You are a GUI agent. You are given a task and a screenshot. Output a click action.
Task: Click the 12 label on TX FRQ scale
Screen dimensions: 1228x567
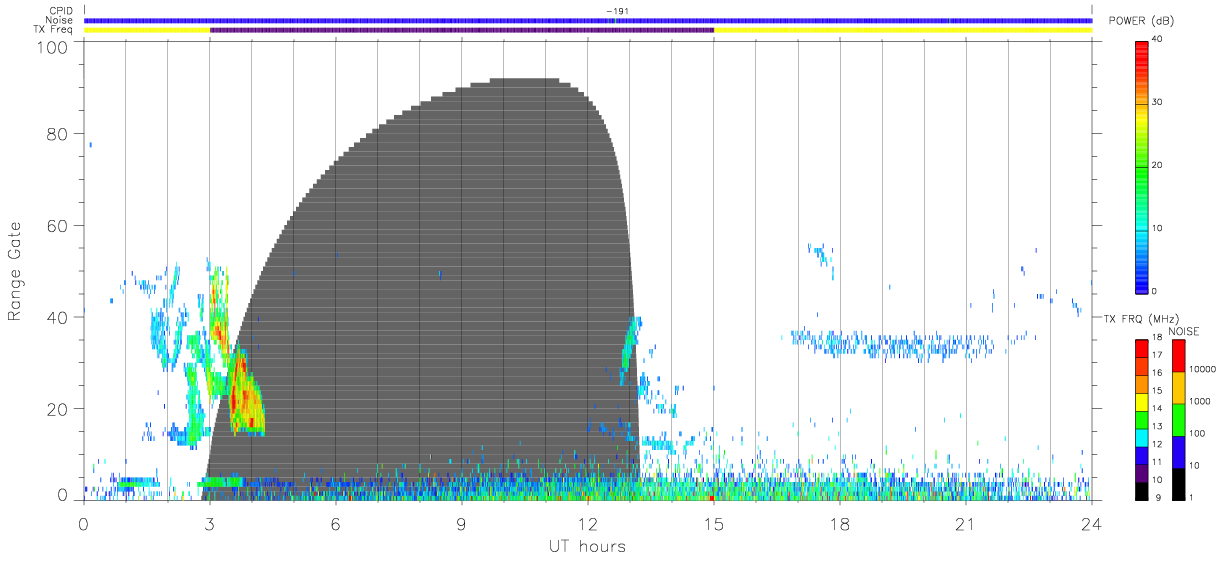coord(1155,444)
